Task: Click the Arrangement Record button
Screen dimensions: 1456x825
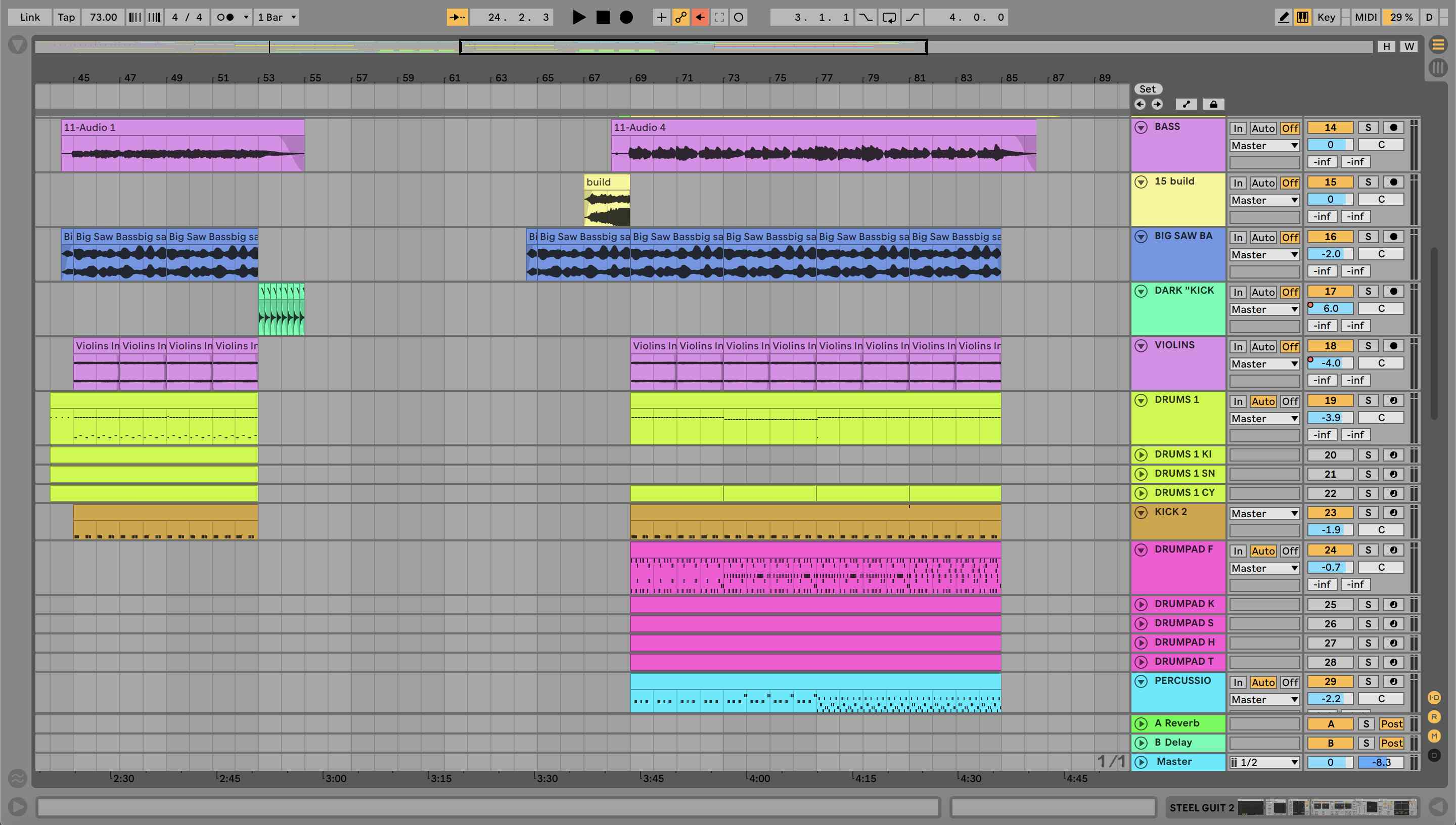Action: [x=626, y=17]
